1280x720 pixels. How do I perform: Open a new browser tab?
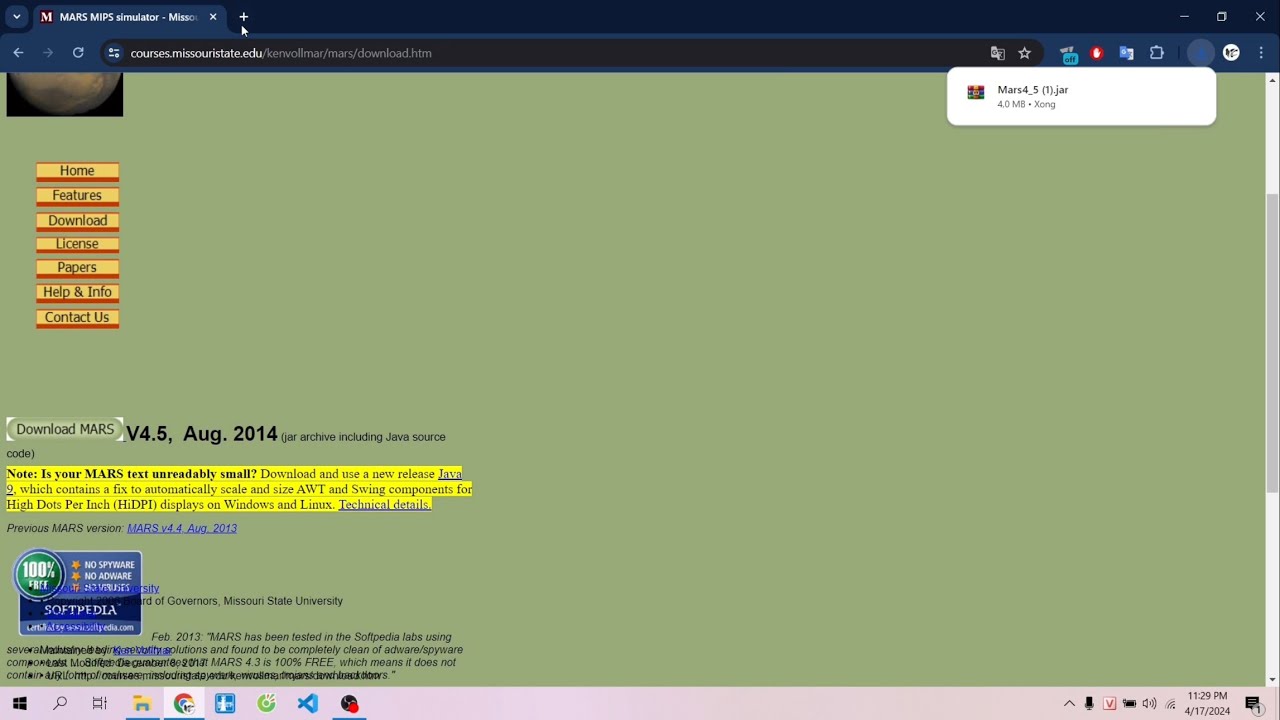[243, 17]
